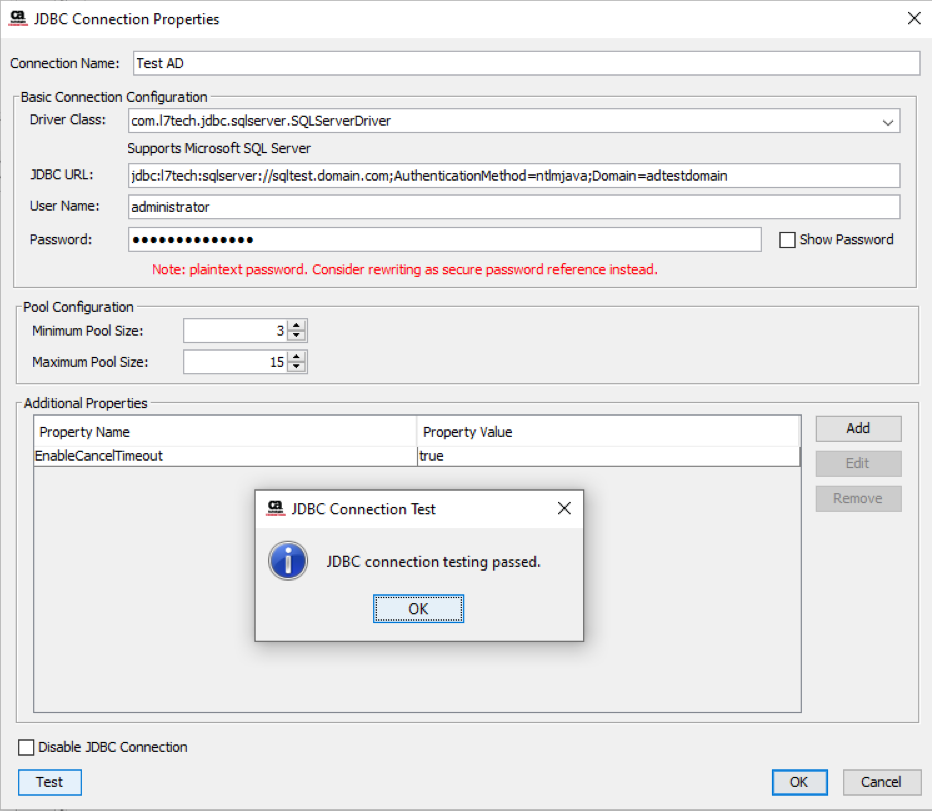The height and width of the screenshot is (811, 932).
Task: Click the JDBC URL text field
Action: click(x=514, y=176)
